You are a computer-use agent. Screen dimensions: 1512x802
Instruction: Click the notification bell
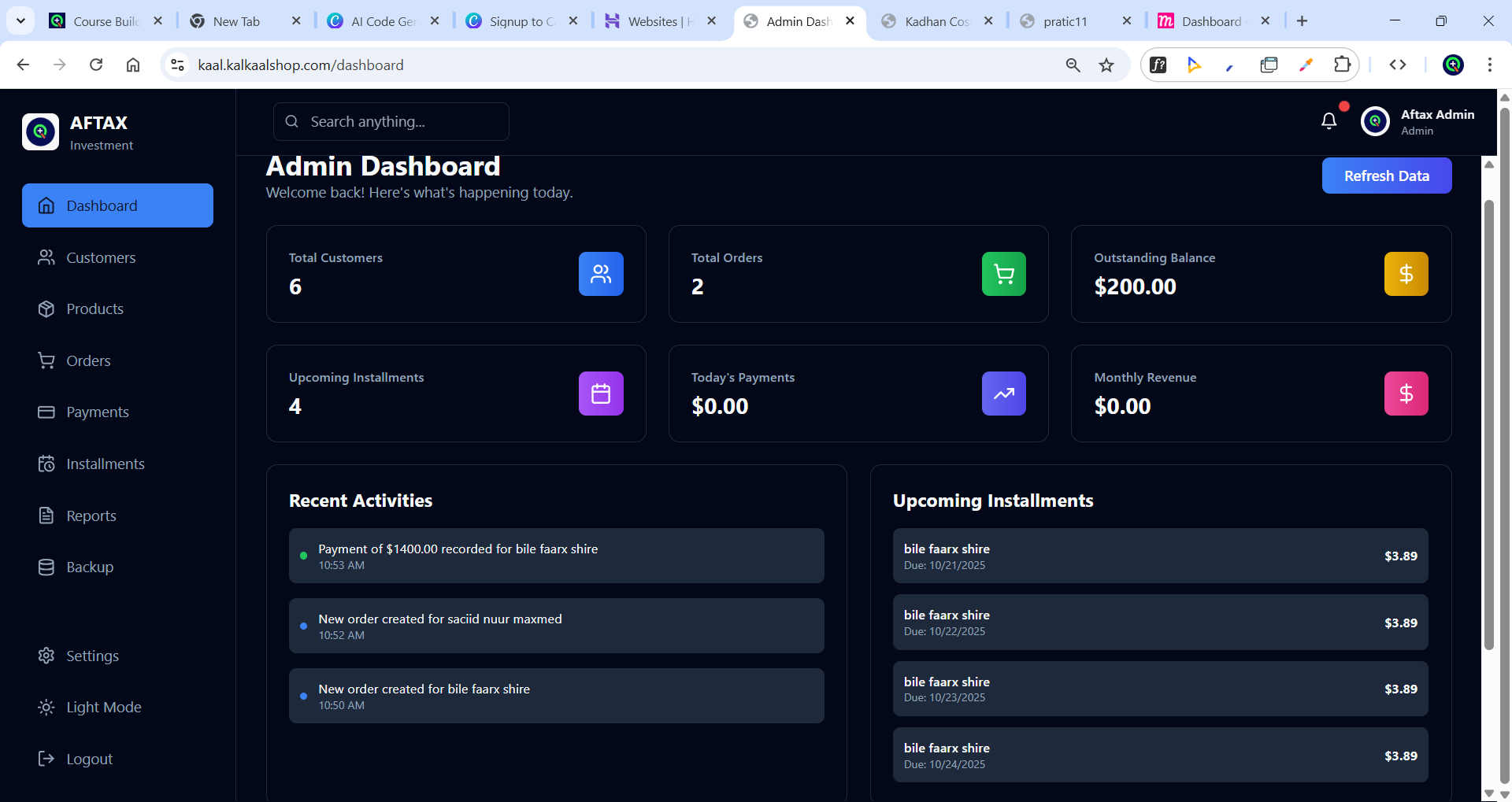1329,120
